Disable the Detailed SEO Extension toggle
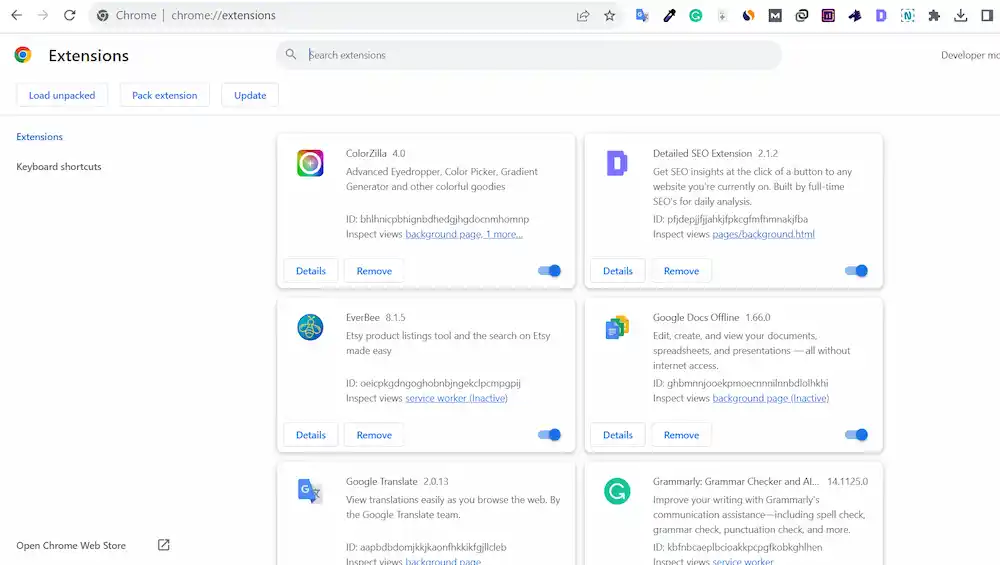Image resolution: width=1000 pixels, height=565 pixels. pyautogui.click(x=856, y=271)
